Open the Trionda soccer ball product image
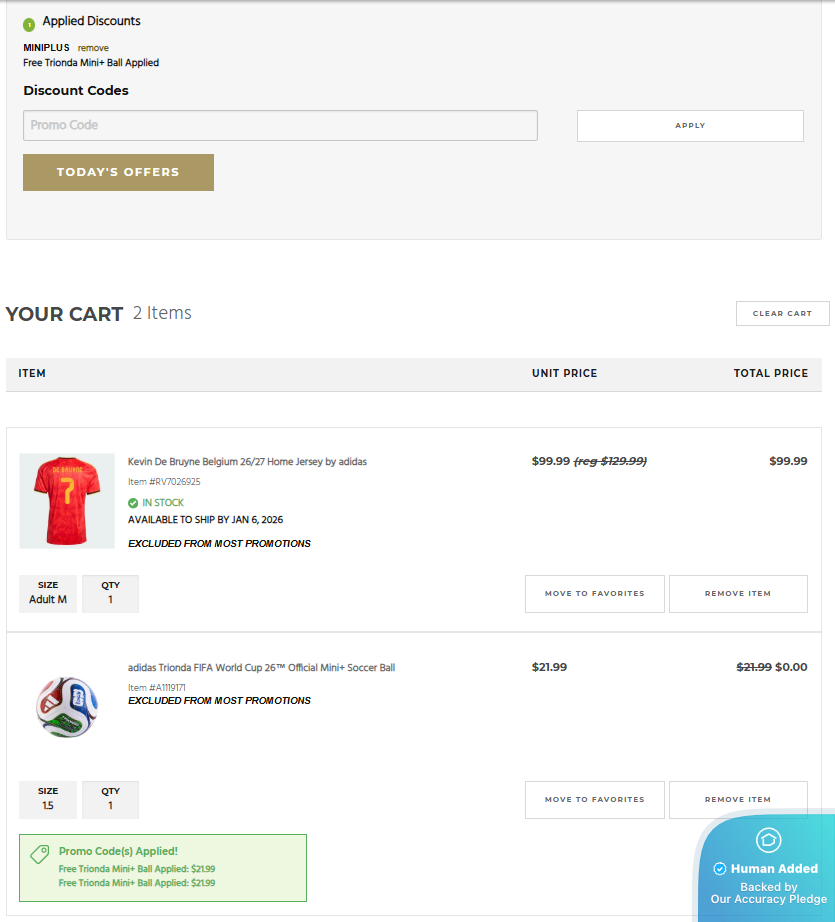This screenshot has height=922, width=835. tap(67, 707)
